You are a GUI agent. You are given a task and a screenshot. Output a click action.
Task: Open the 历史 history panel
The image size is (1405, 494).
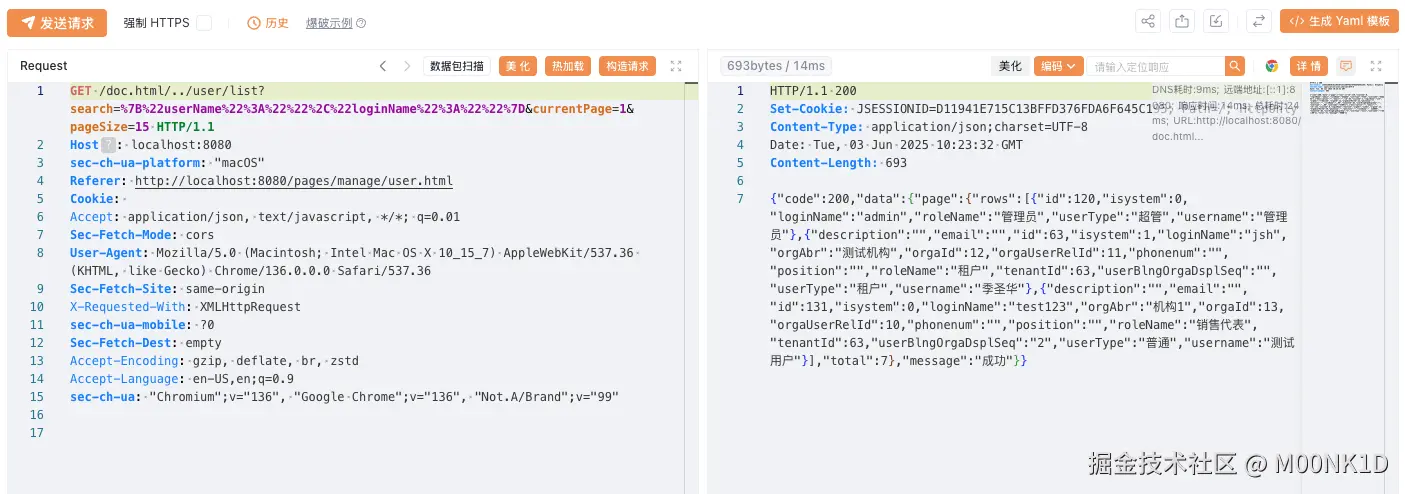coord(268,23)
